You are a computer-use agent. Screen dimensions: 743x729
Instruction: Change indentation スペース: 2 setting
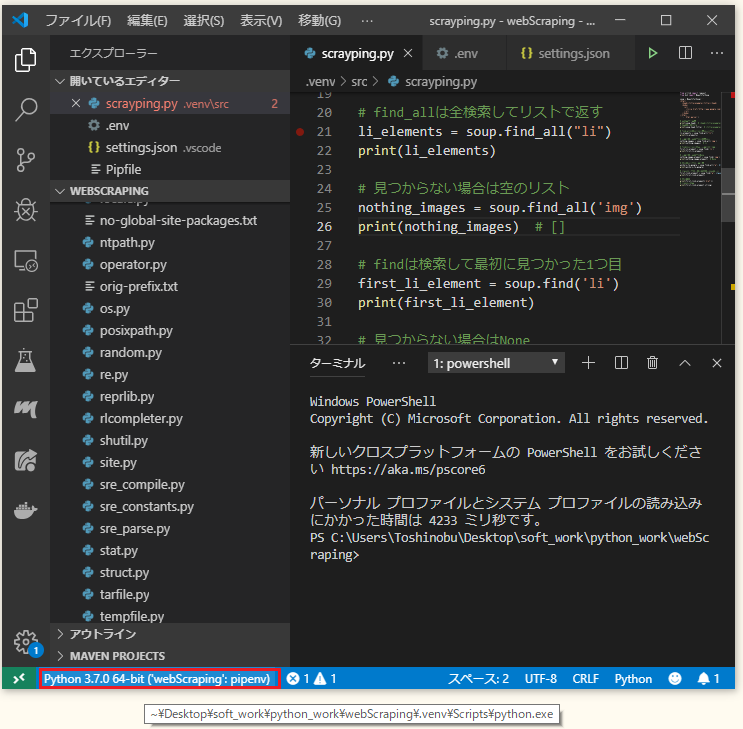(478, 679)
